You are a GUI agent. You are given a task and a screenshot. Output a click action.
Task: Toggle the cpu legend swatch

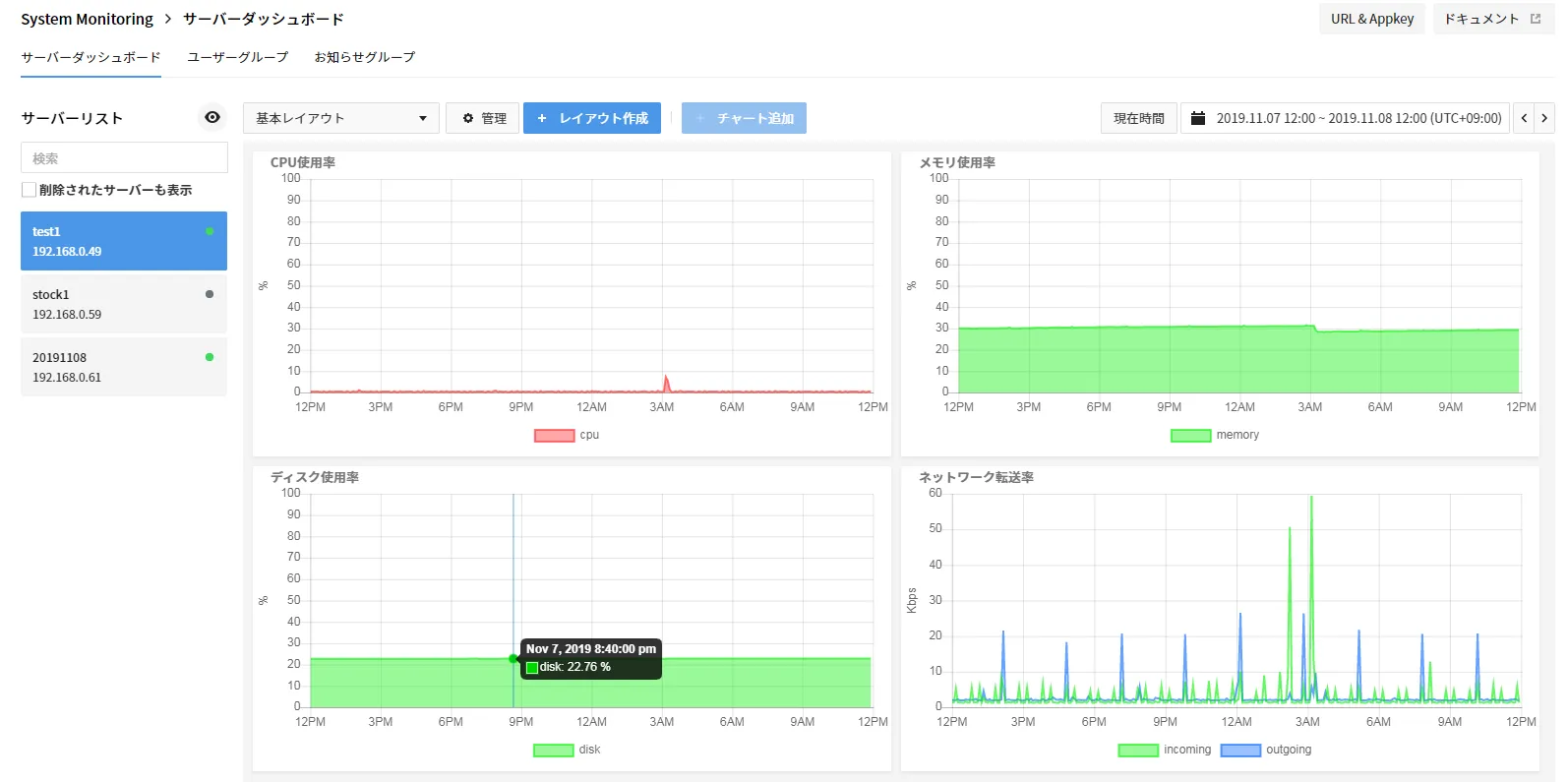(554, 435)
